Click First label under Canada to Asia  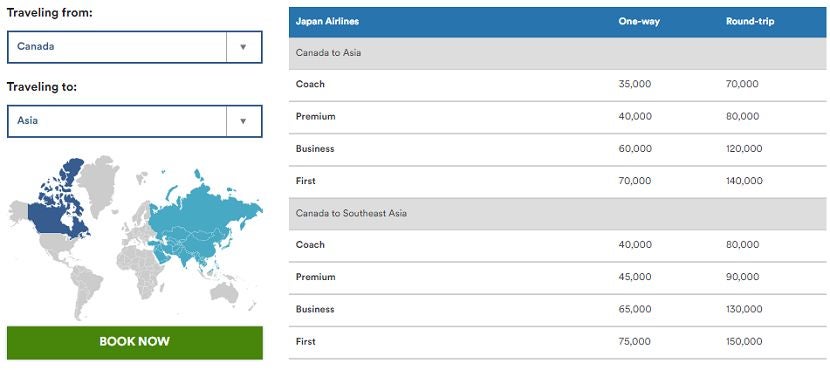click(x=305, y=181)
